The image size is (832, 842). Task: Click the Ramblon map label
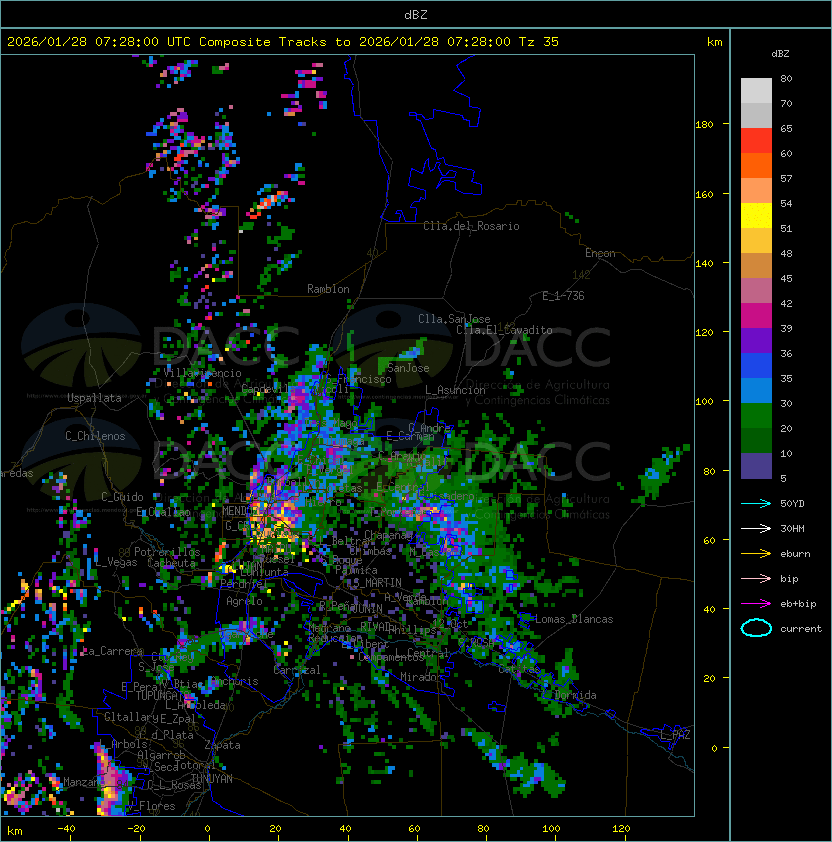click(x=328, y=289)
